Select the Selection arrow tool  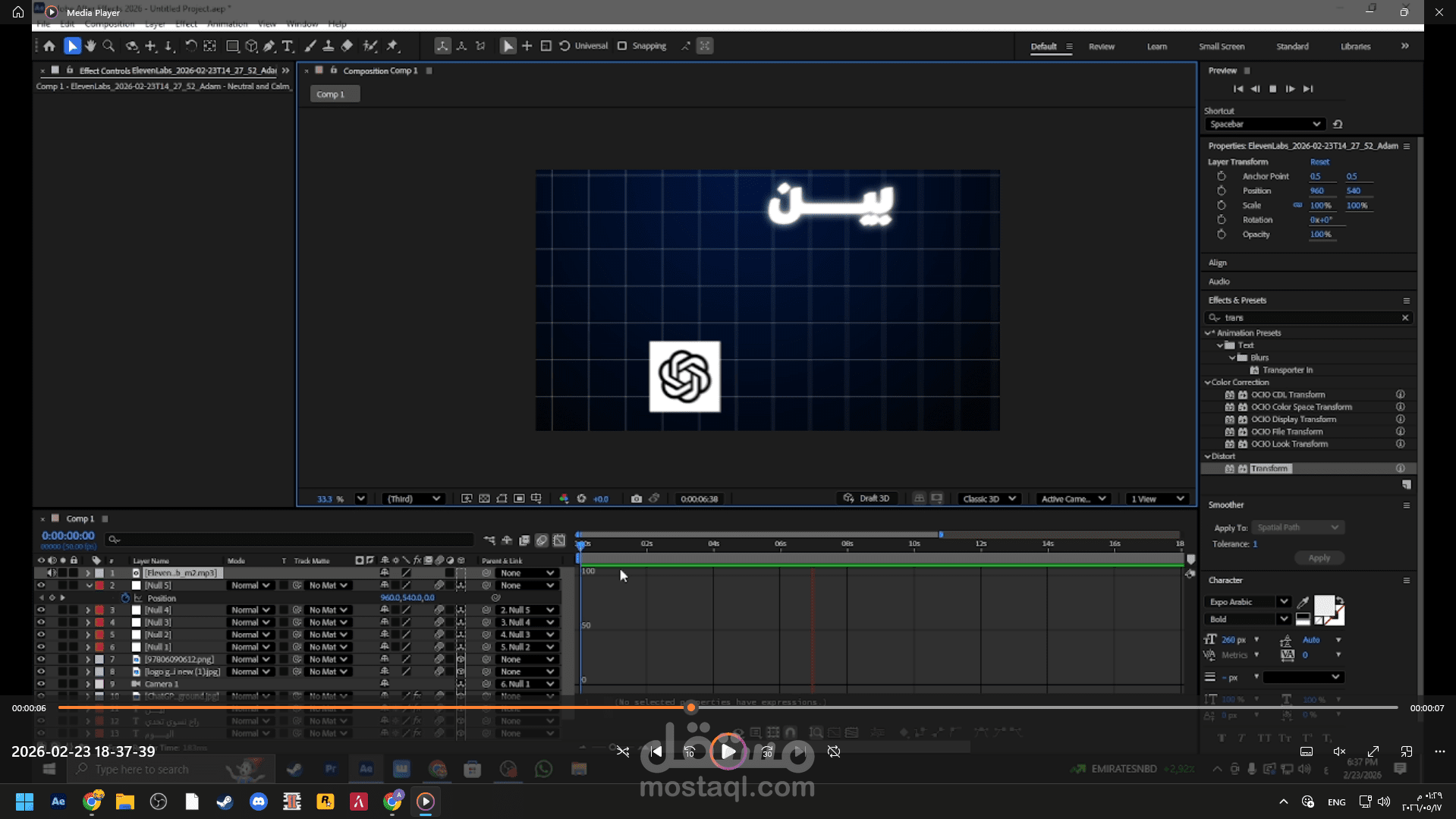[72, 46]
